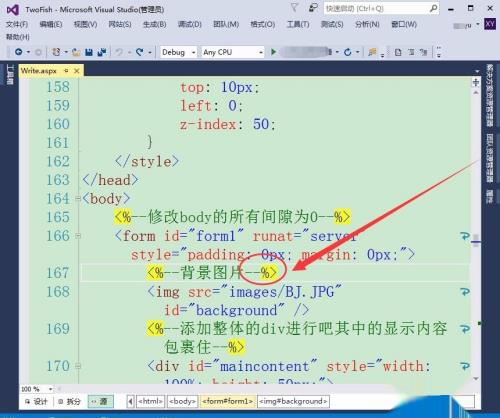Click the browser refresh icon in toolbar
Image resolution: width=500 pixels, height=418 pixels.
pos(348,52)
